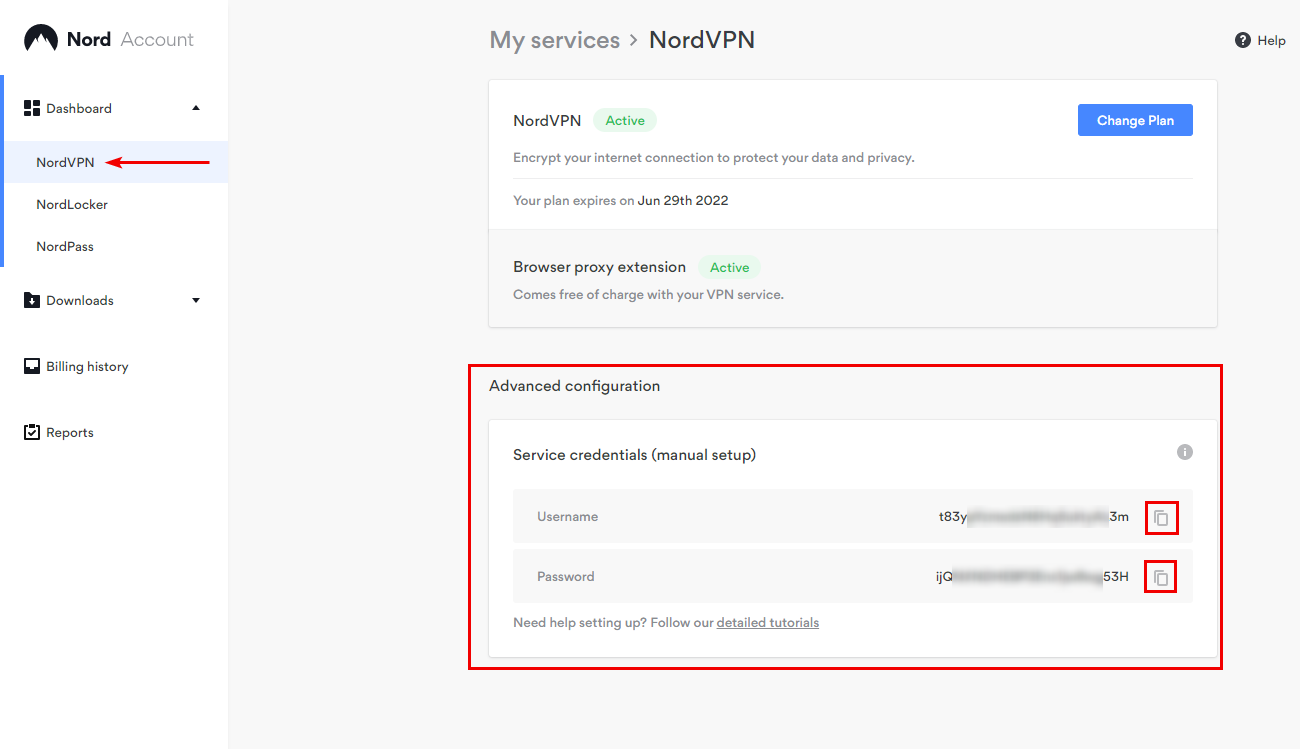Expand the Downloads section
The height and width of the screenshot is (749, 1300).
(x=196, y=299)
